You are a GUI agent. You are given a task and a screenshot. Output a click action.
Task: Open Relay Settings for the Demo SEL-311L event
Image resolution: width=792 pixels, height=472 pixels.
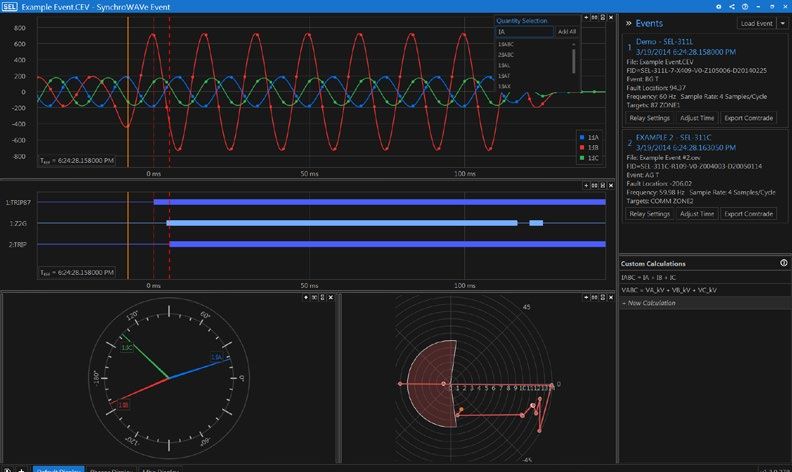650,118
